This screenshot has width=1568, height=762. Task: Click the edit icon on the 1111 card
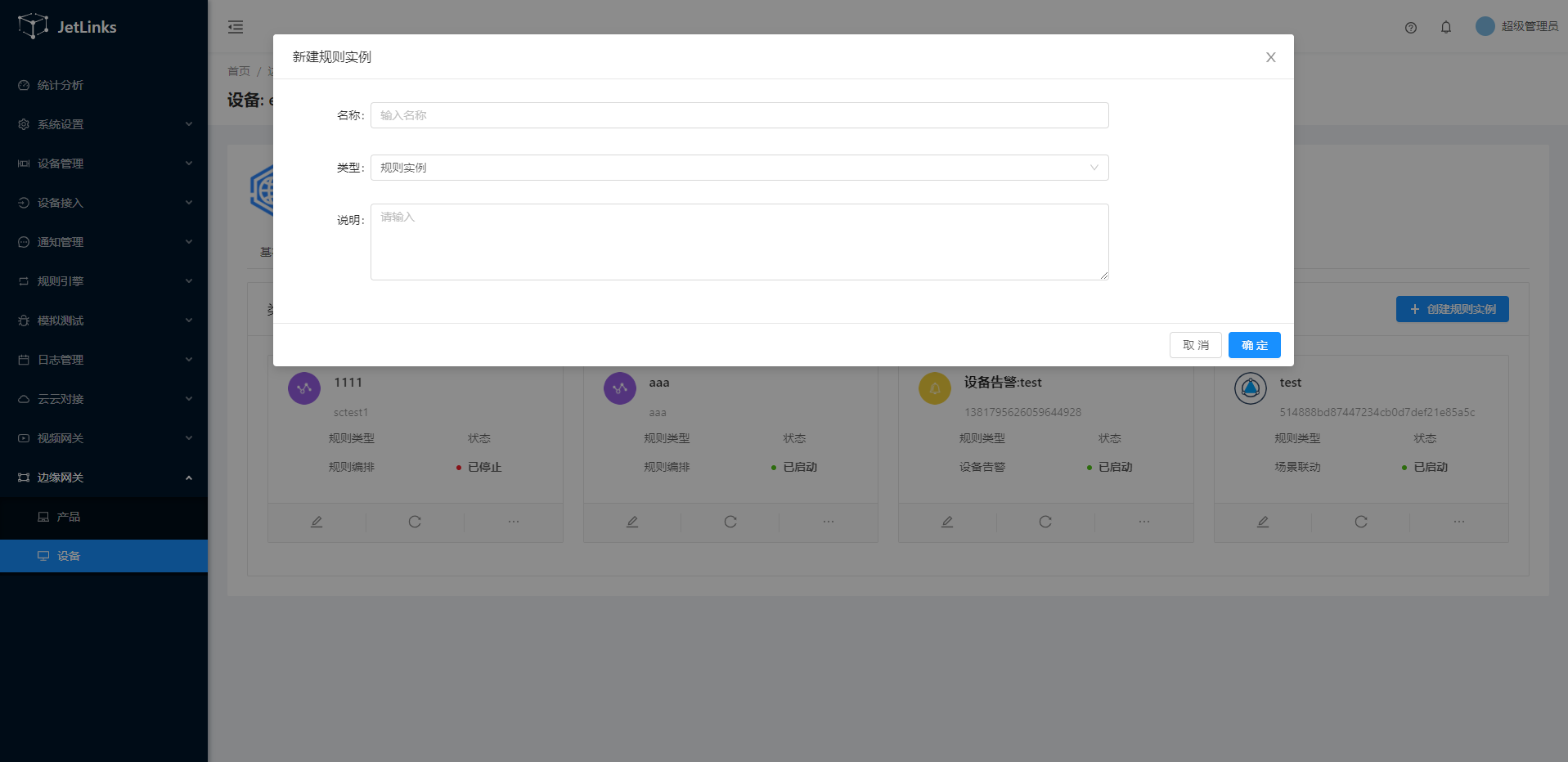click(x=317, y=522)
